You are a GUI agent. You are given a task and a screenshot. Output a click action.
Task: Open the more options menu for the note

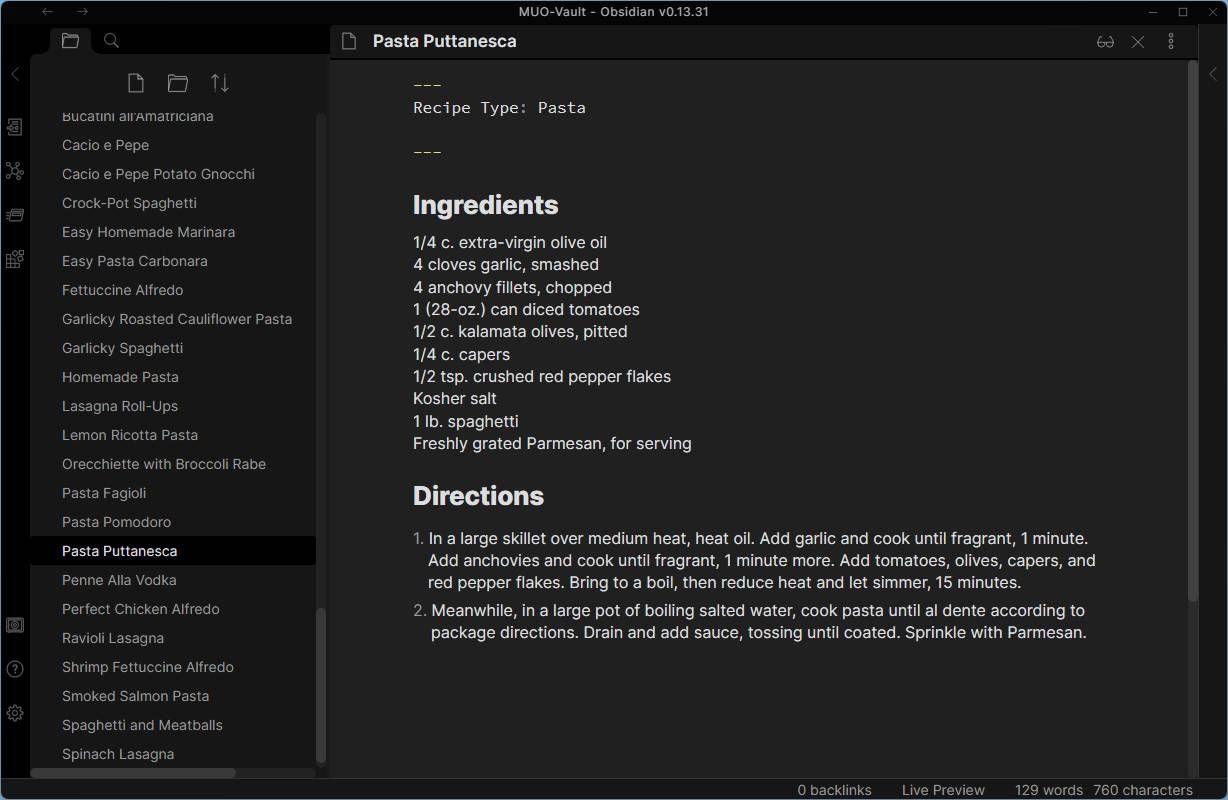pyautogui.click(x=1171, y=42)
